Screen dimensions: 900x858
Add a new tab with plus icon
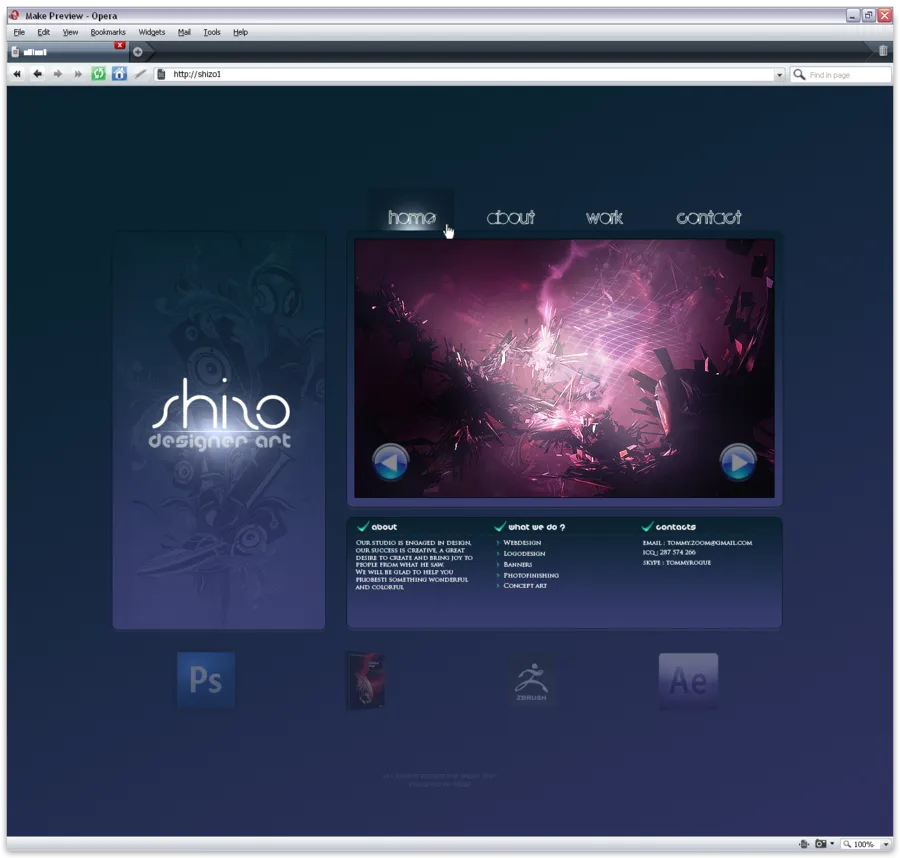138,52
